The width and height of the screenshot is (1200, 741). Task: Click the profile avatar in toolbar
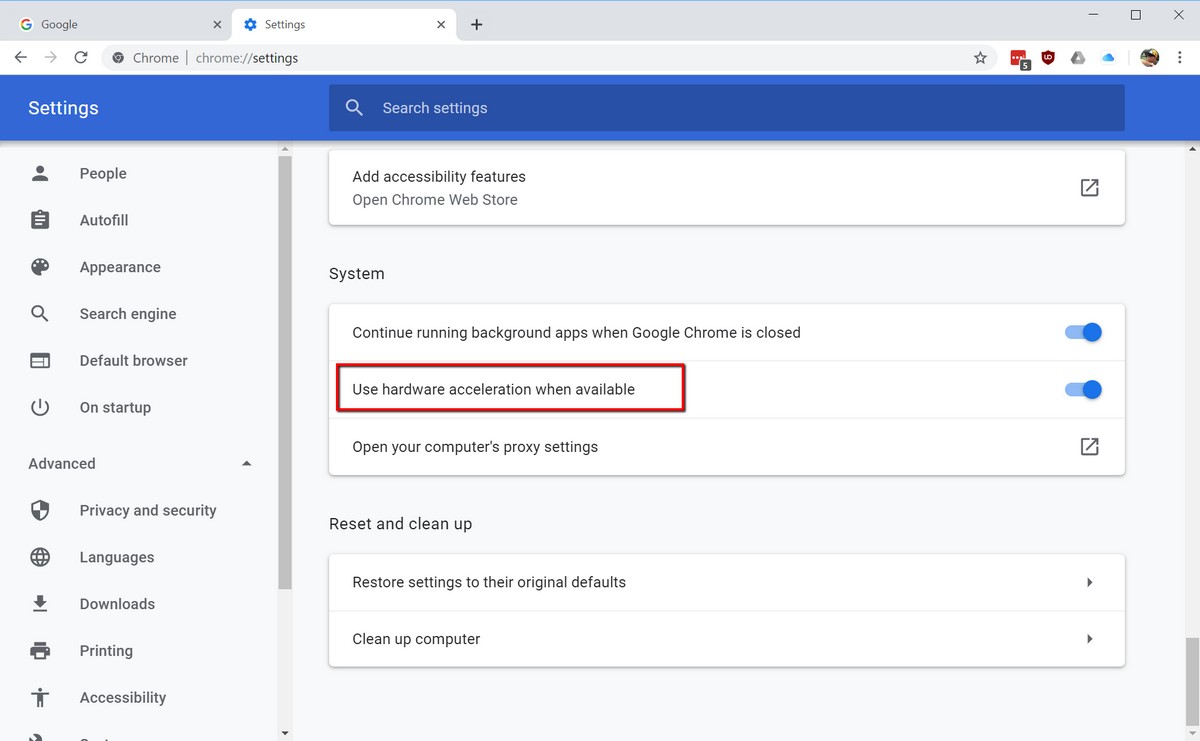tap(1149, 58)
